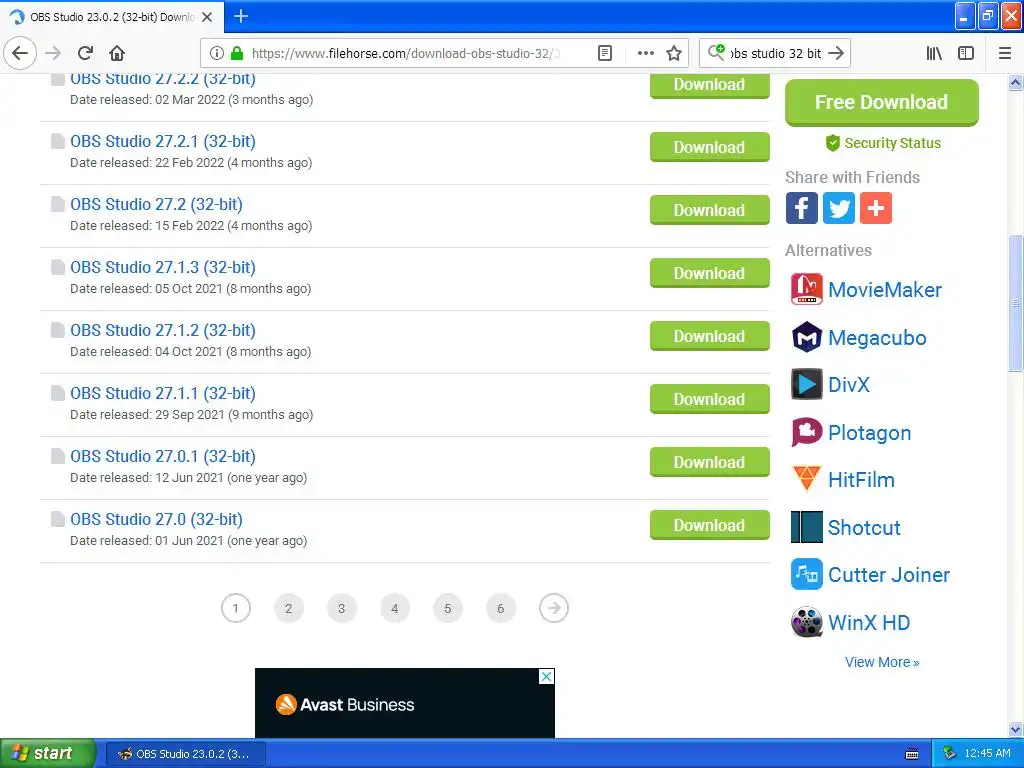Toggle reader view in address bar
Viewport: 1024px width, 768px height.
pyautogui.click(x=605, y=53)
